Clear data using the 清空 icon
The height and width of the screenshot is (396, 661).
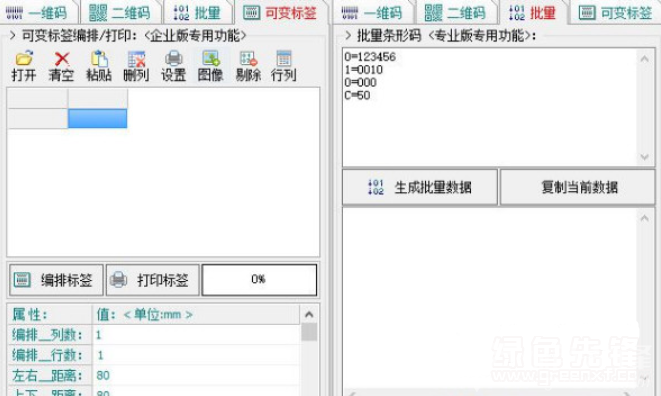[61, 66]
